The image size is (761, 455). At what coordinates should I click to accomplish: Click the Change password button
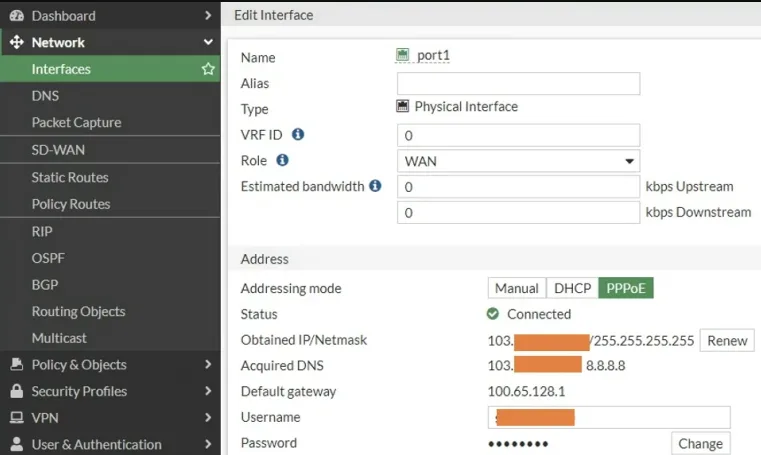[x=700, y=444]
